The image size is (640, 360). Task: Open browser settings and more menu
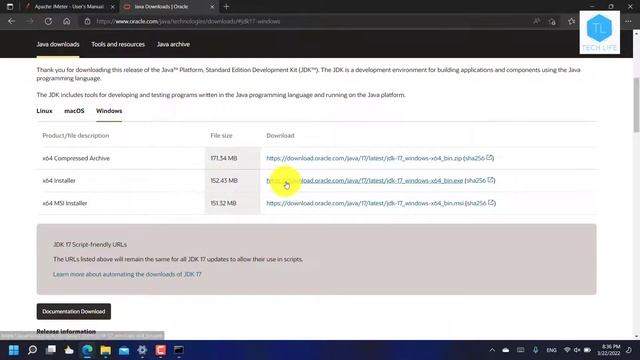coord(629,21)
